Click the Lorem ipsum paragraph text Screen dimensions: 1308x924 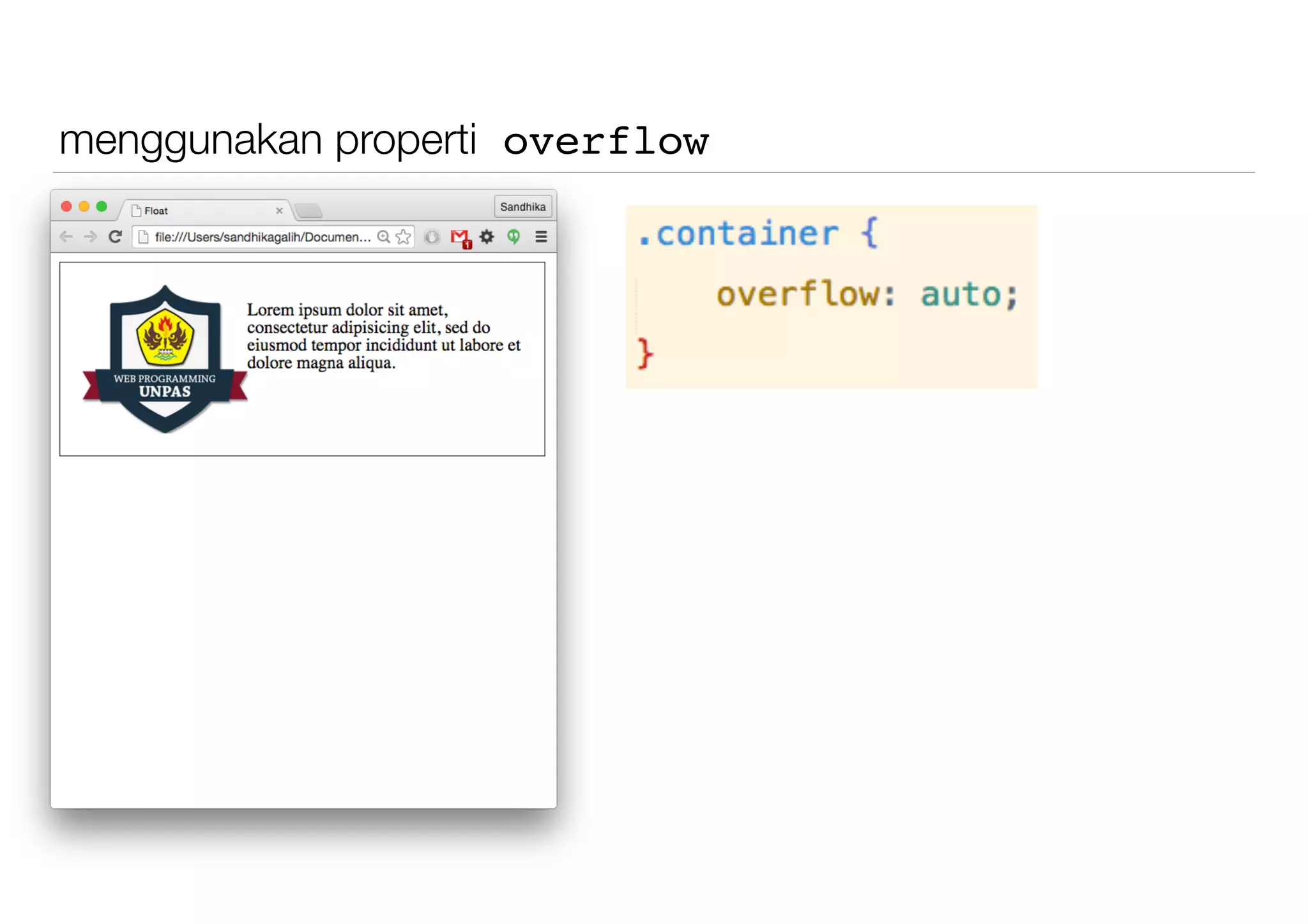(x=383, y=336)
